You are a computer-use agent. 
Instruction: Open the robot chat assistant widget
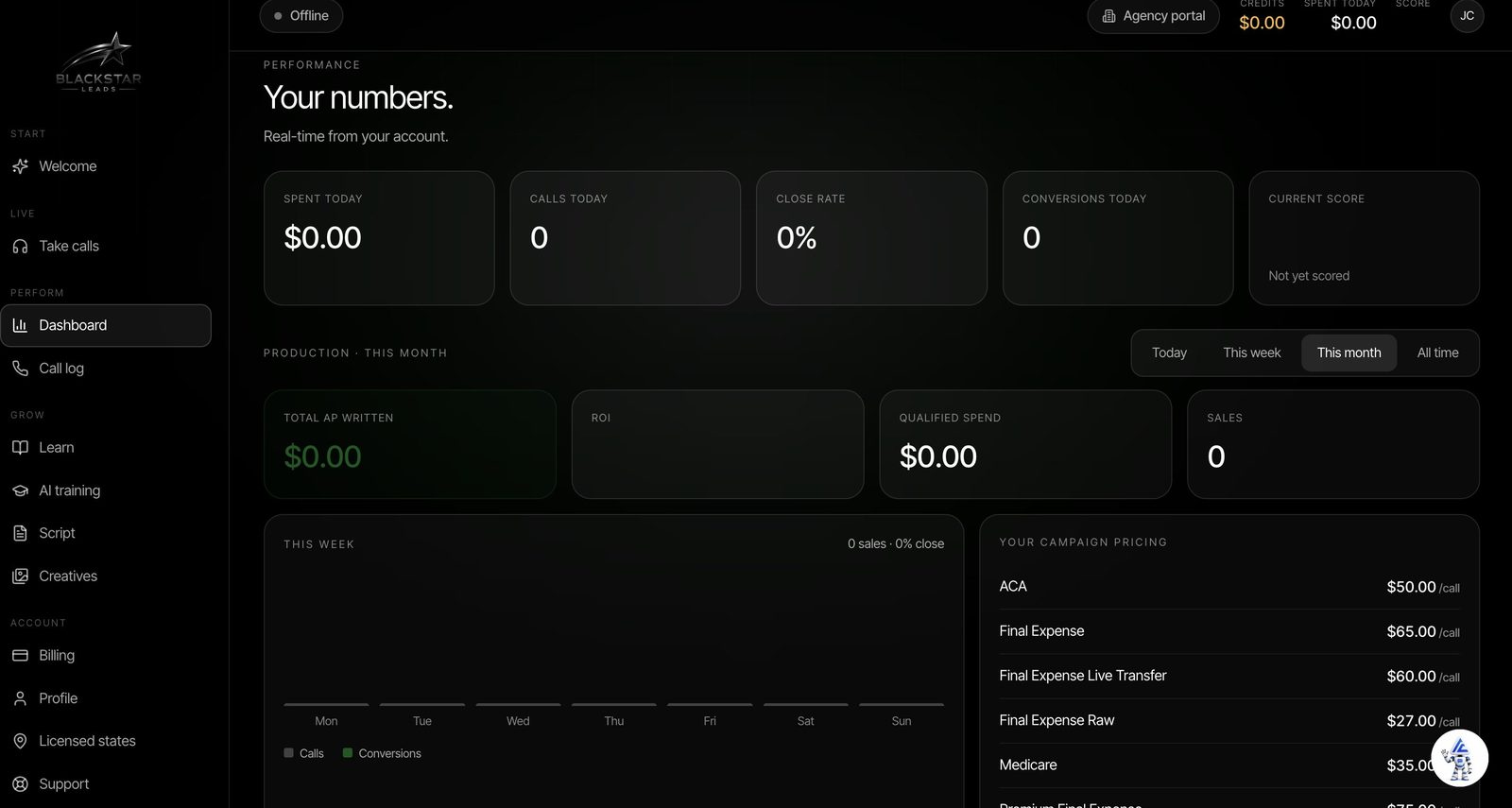(1460, 758)
